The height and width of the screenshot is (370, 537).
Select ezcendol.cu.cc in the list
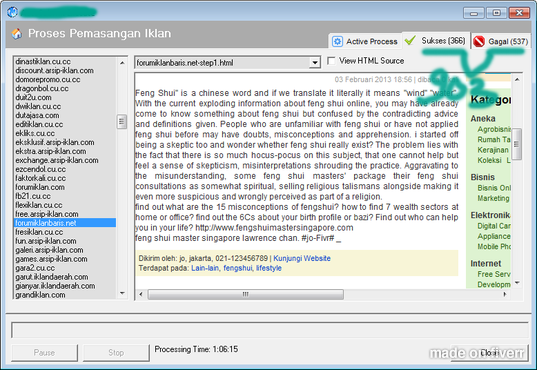coord(65,169)
